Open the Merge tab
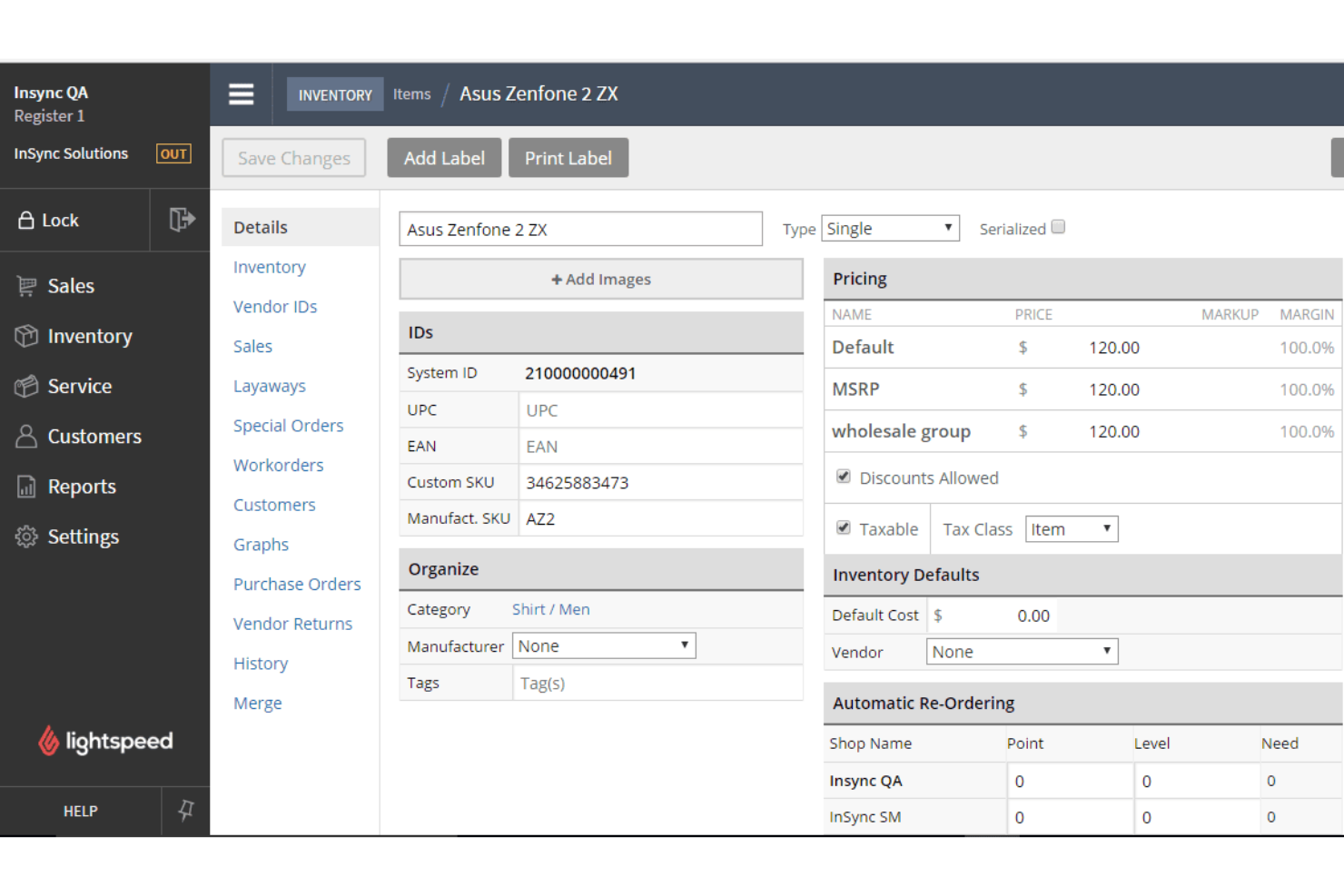The width and height of the screenshot is (1344, 896). (257, 704)
